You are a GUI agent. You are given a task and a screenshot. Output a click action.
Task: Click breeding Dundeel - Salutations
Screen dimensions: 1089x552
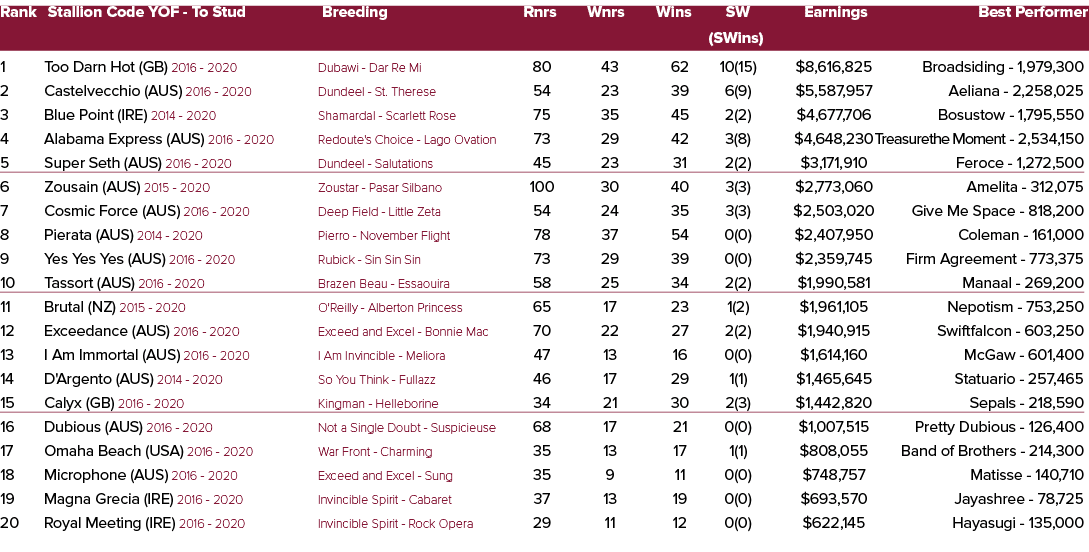point(375,164)
